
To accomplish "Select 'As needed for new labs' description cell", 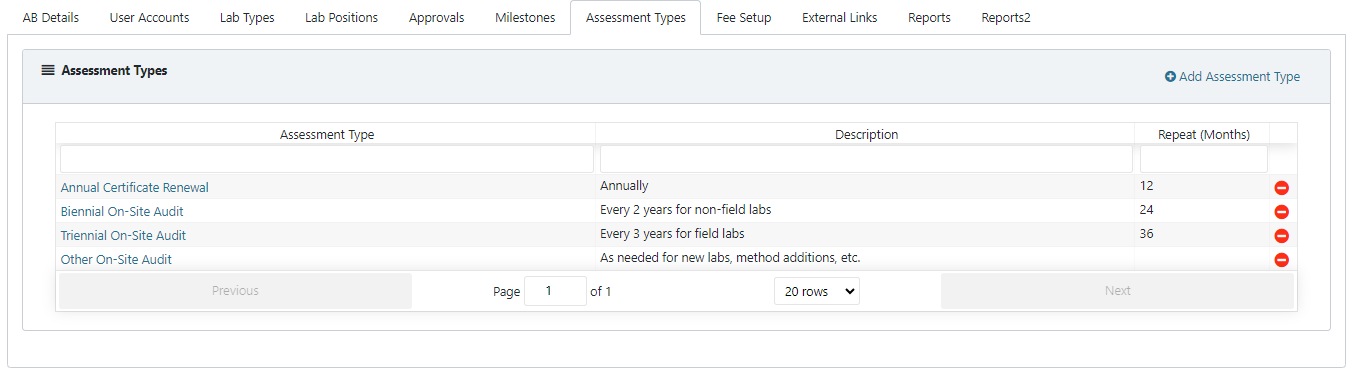I will click(866, 258).
